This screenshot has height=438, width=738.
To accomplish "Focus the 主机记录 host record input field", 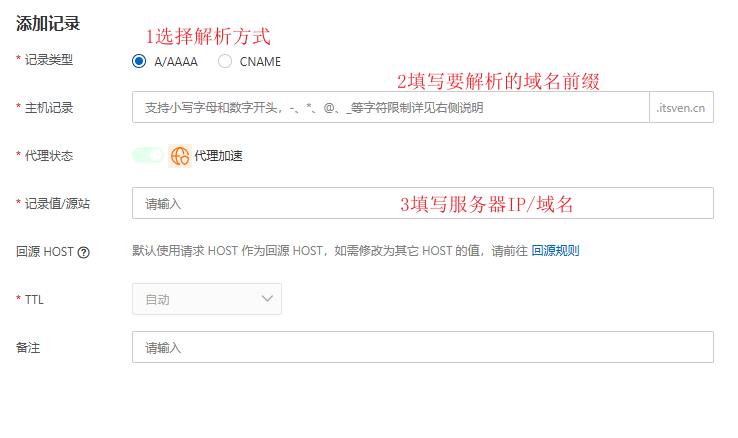I will tap(390, 107).
